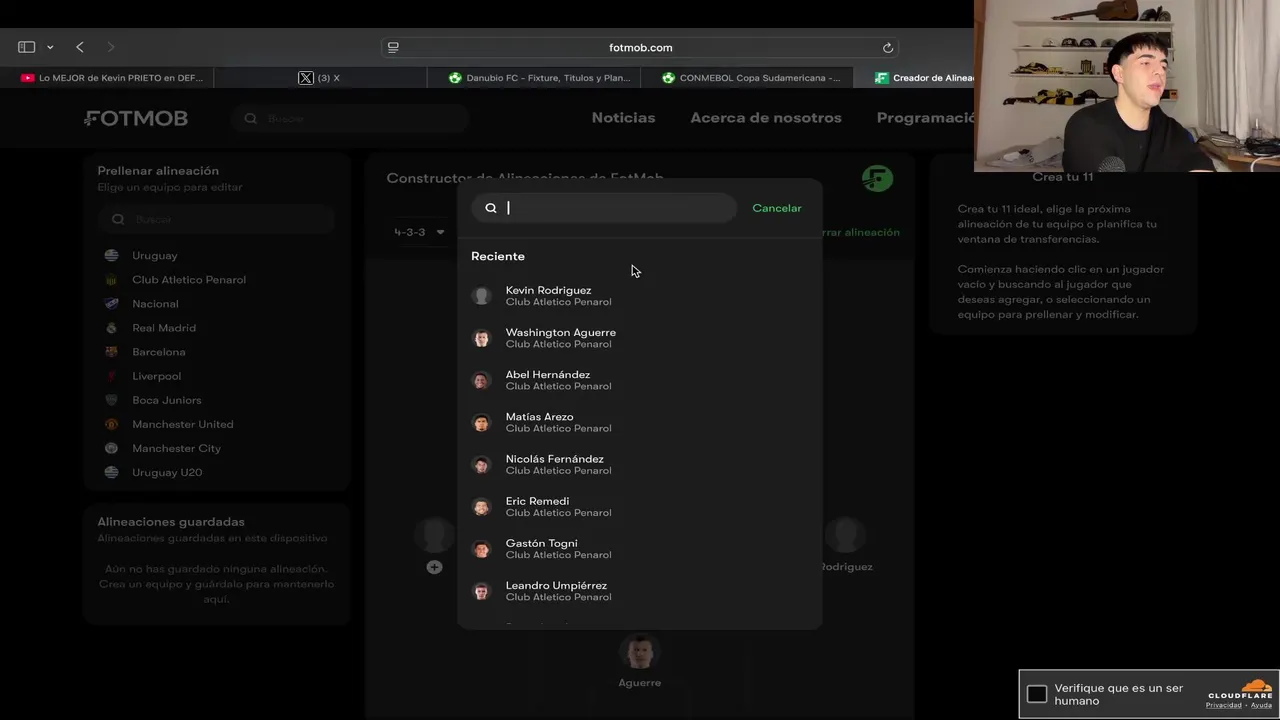Click the magnifier icon in player search dialog

pos(491,208)
